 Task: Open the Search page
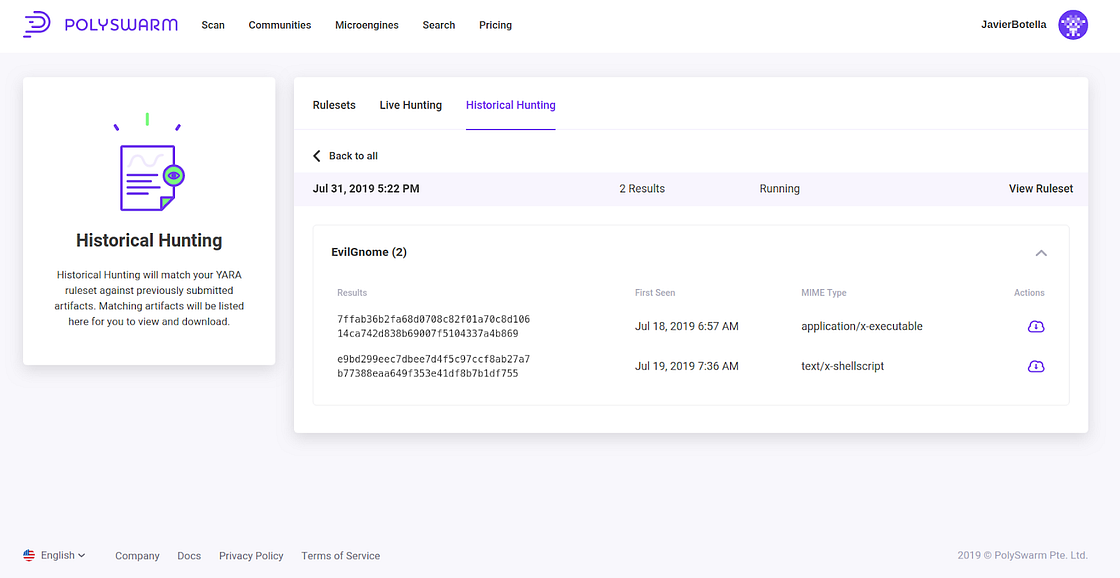tap(439, 25)
